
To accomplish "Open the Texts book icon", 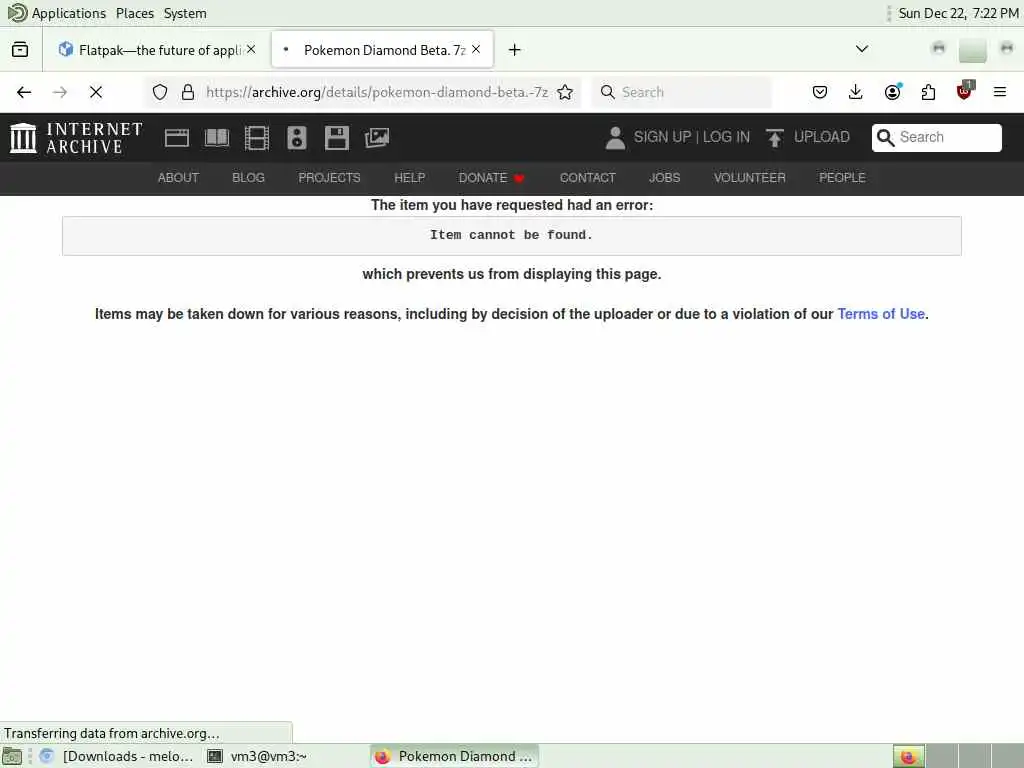I will [x=217, y=138].
